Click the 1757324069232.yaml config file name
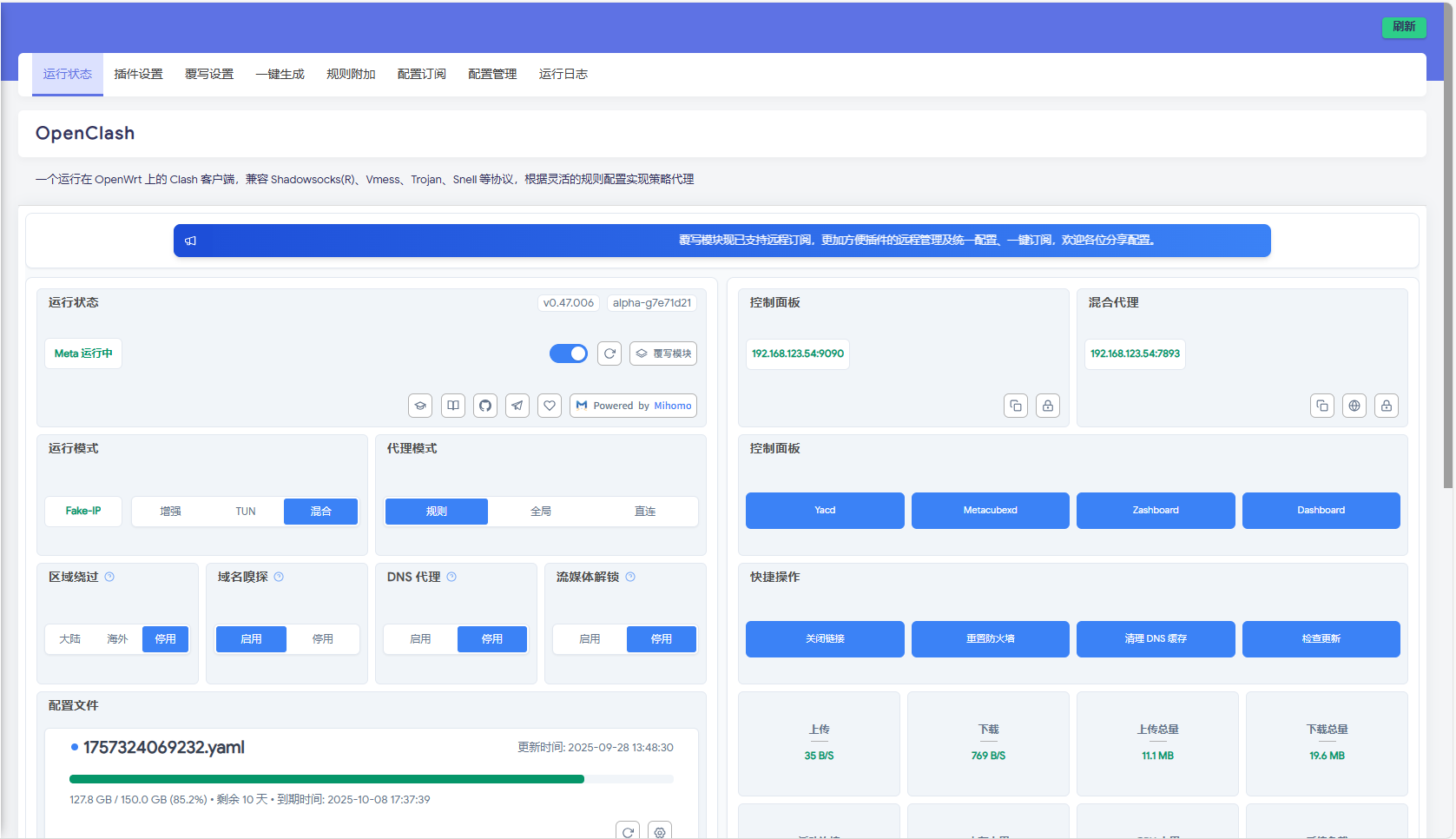The width and height of the screenshot is (1456, 839). click(164, 748)
